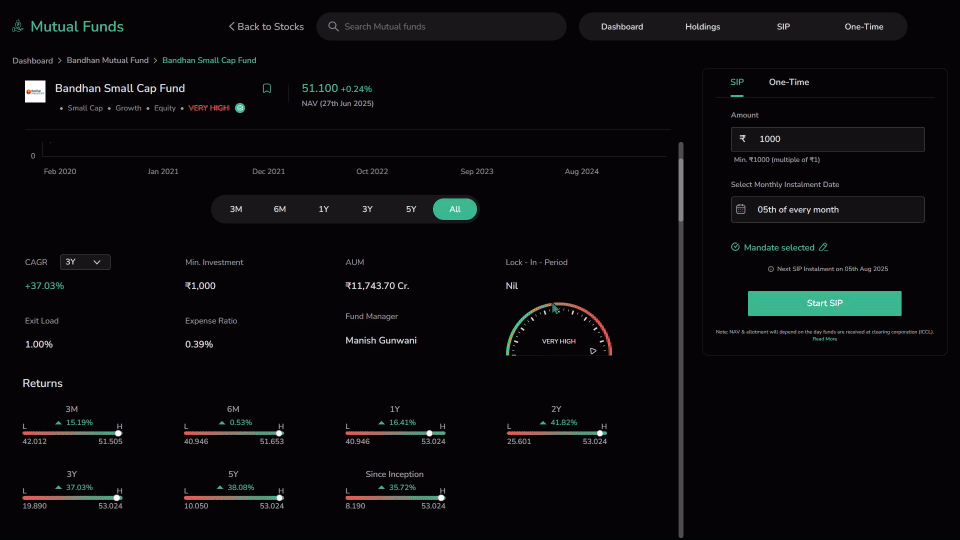Click the SIP Amount input field
The height and width of the screenshot is (540, 960).
click(x=827, y=139)
